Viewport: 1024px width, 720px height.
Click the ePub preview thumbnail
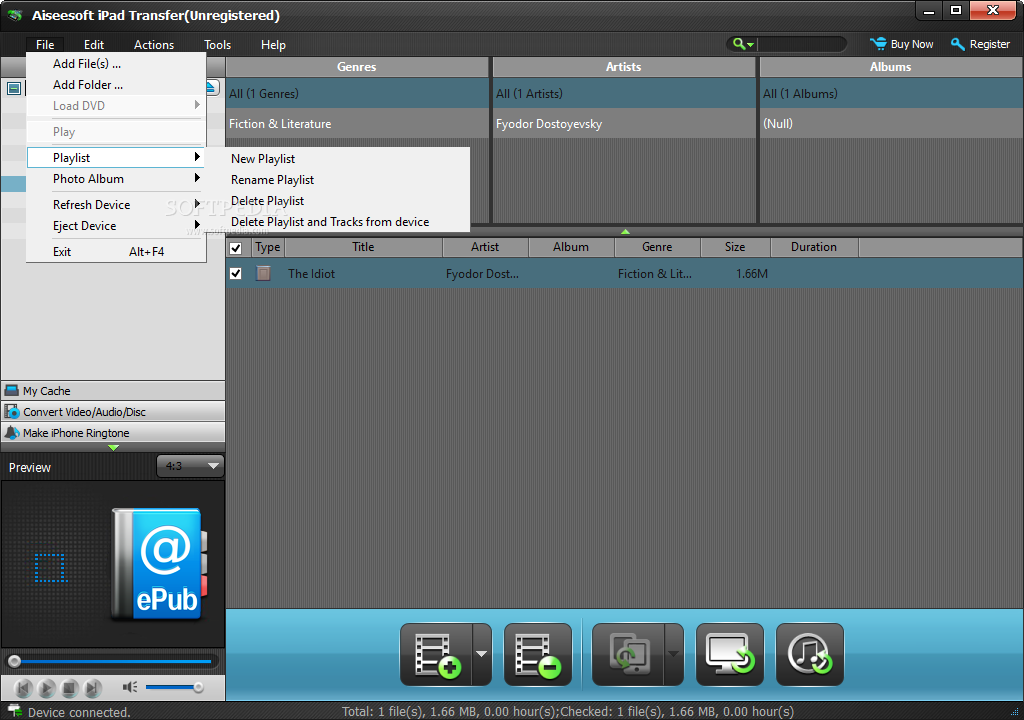[158, 565]
